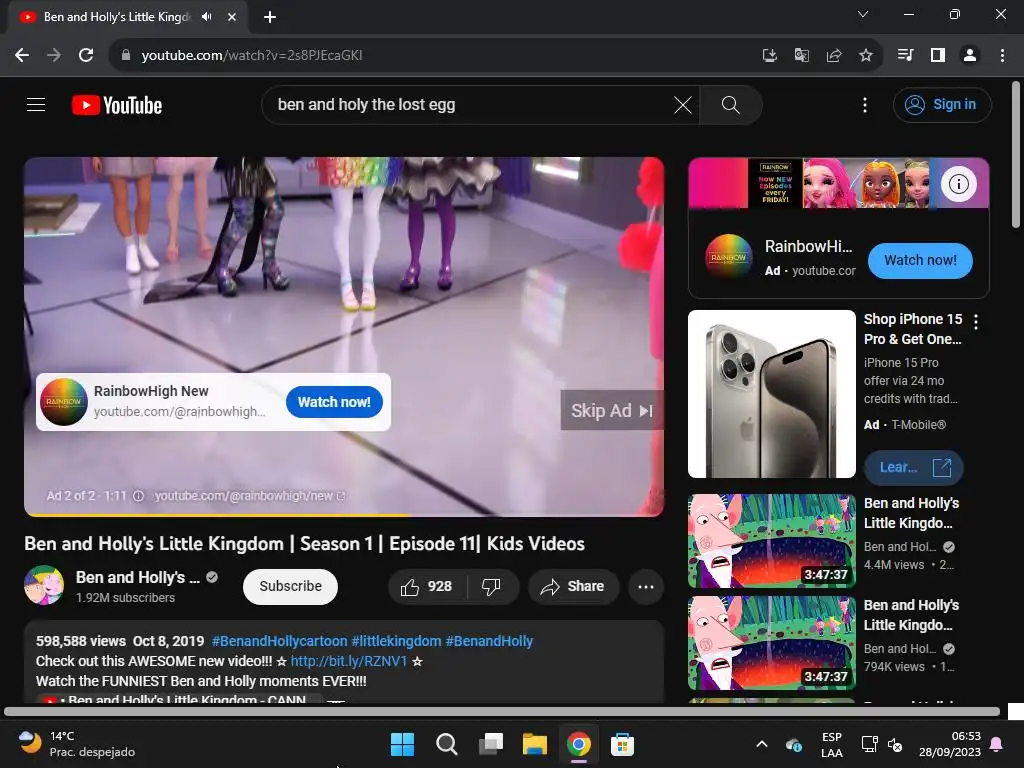Open the http://bit.ly/RZNV1 link
Image resolution: width=1024 pixels, height=768 pixels.
coord(349,661)
